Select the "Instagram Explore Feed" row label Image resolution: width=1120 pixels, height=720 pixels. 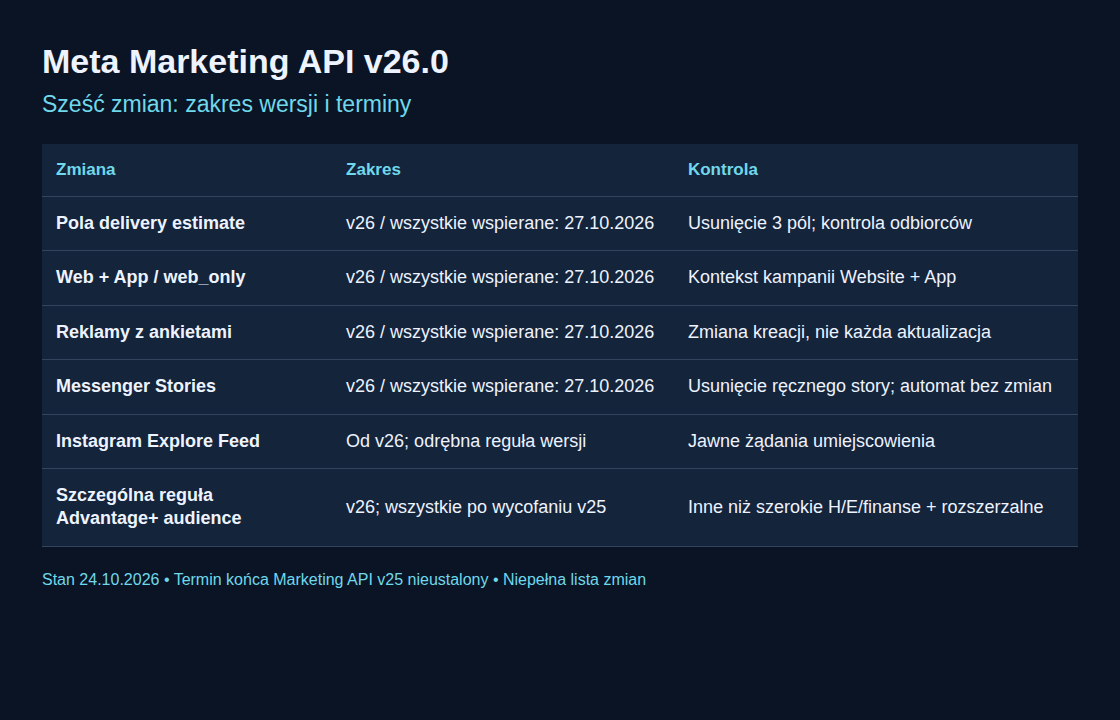pos(158,441)
